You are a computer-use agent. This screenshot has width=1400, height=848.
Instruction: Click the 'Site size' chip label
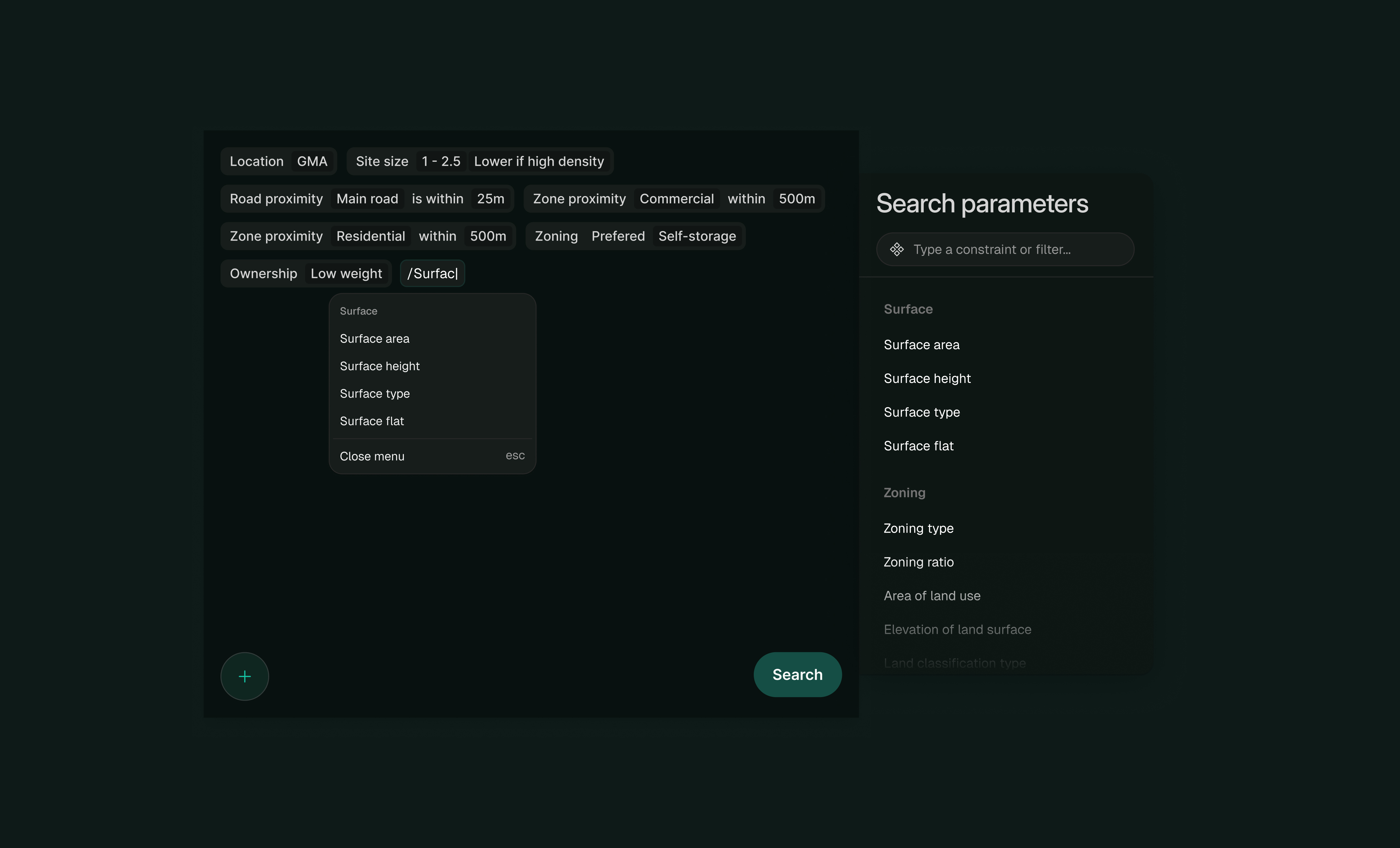coord(382,161)
